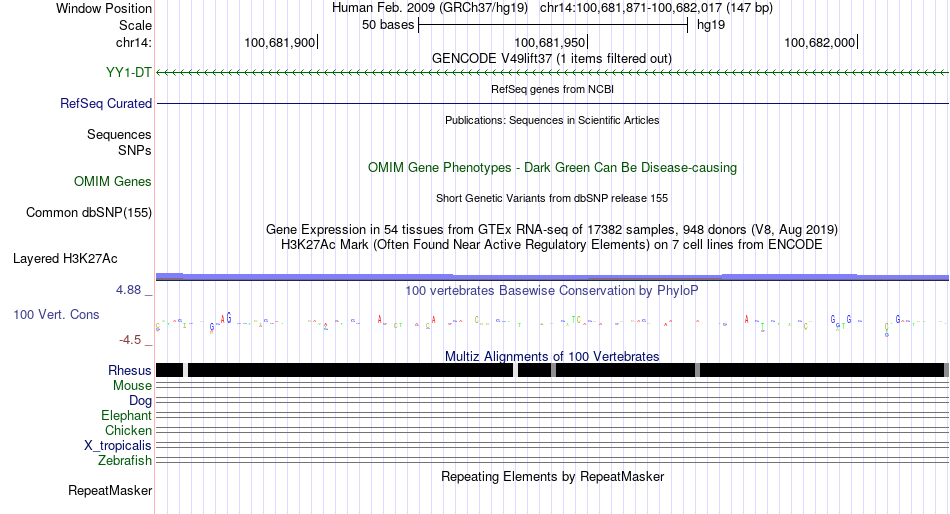This screenshot has height=514, width=950.
Task: Click the 100,682,000 ruler position
Action: pyautogui.click(x=820, y=42)
